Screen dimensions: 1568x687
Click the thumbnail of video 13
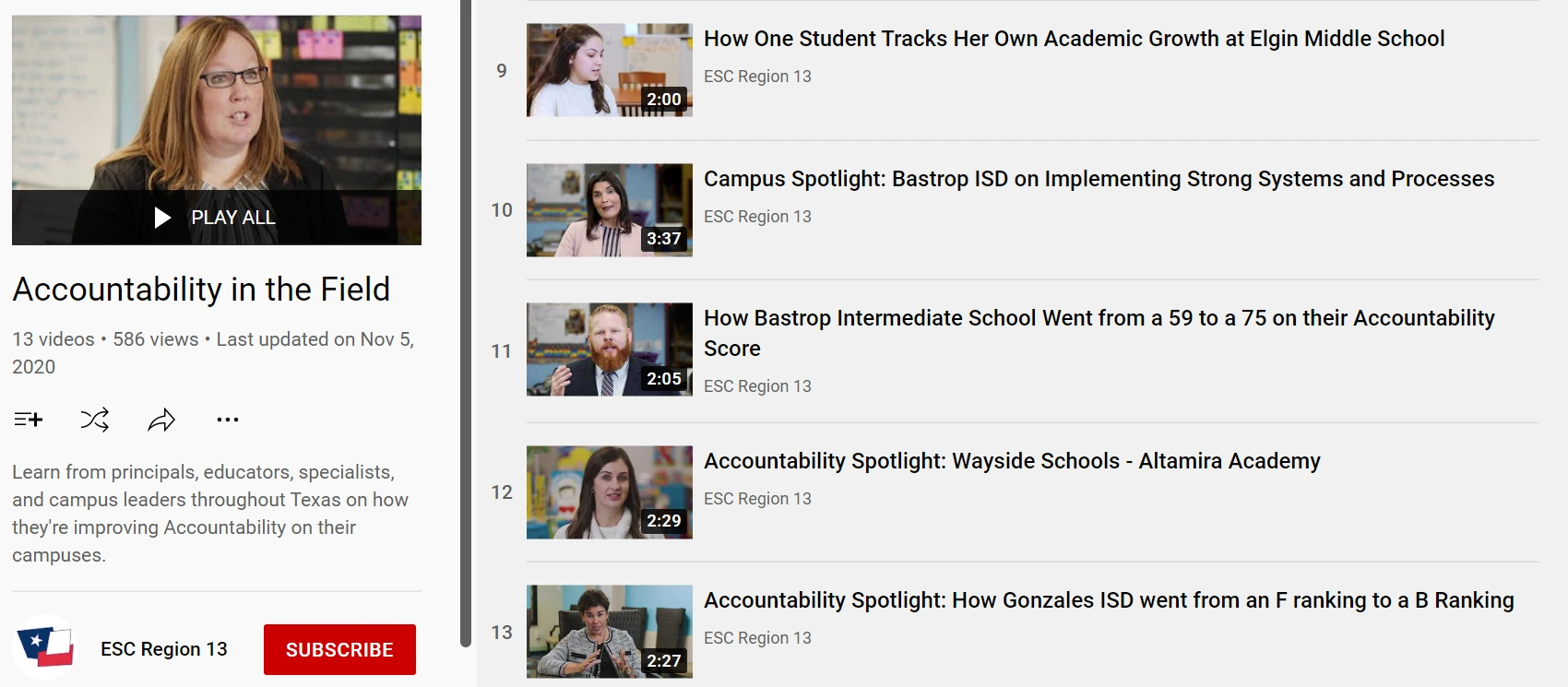pyautogui.click(x=610, y=632)
